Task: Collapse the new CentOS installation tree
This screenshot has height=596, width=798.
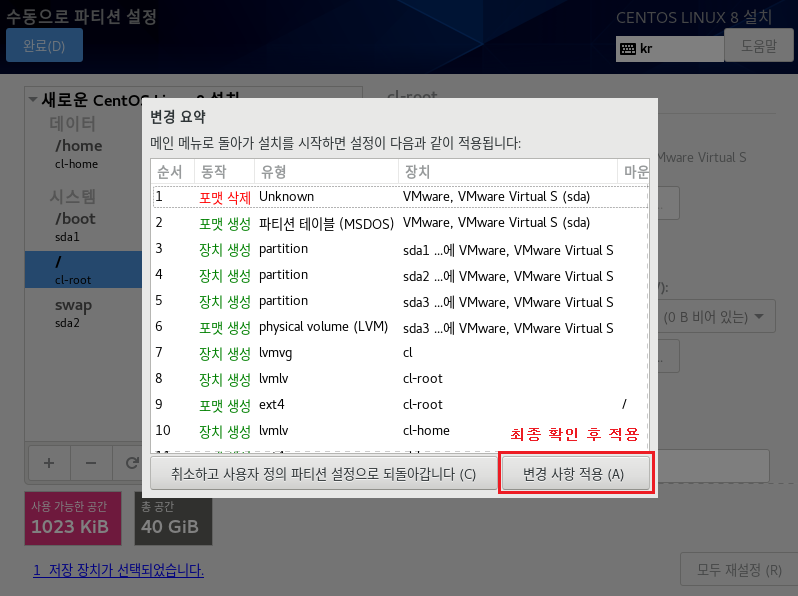Action: [33, 99]
